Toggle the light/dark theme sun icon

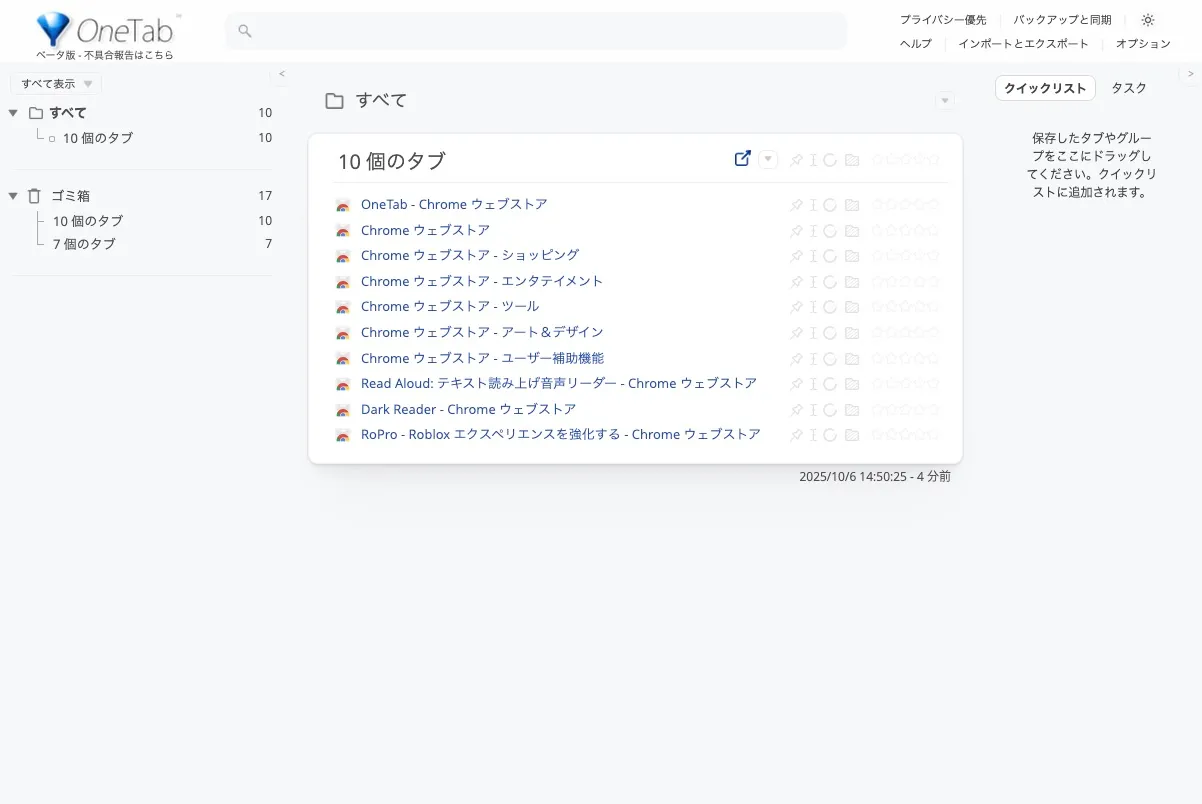[x=1148, y=20]
